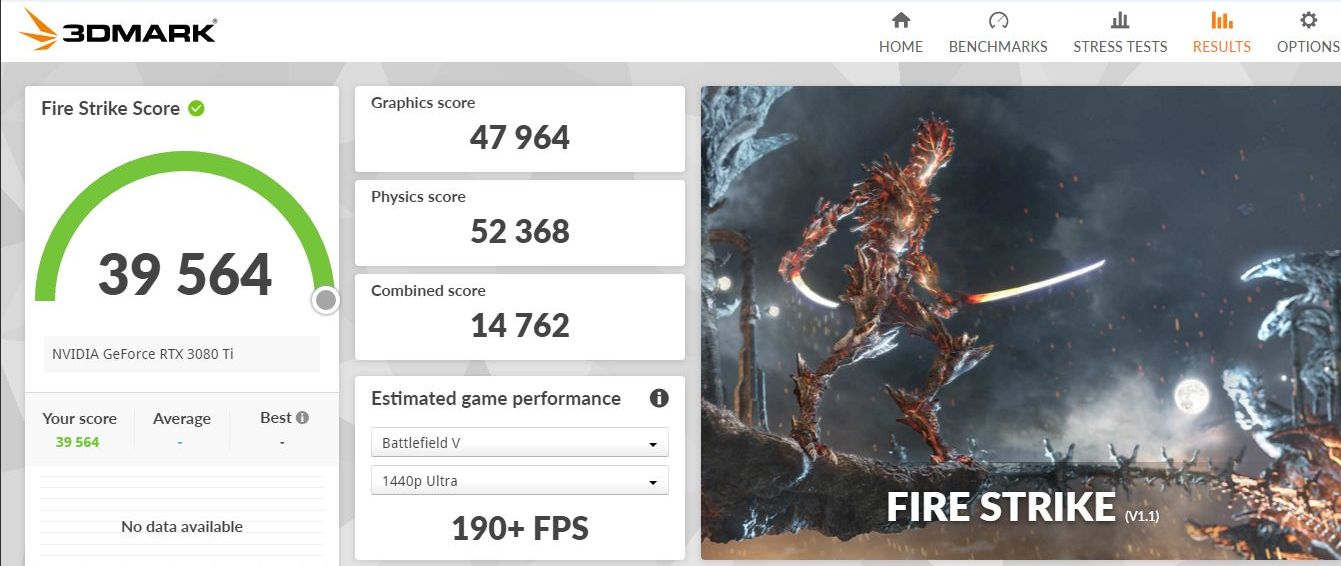Click the Physics score label
The height and width of the screenshot is (566, 1341).
click(x=418, y=197)
